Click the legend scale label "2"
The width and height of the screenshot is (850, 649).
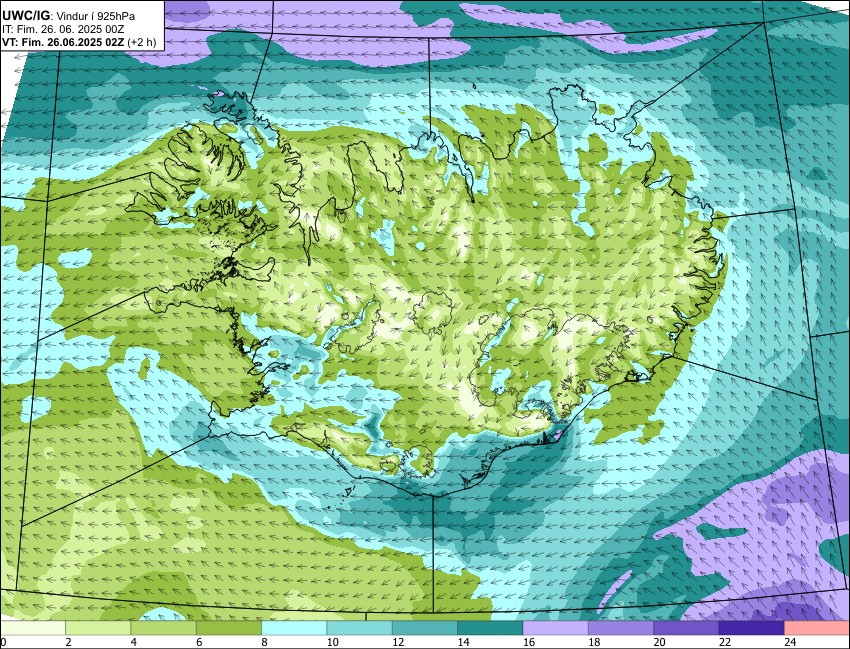(x=68, y=642)
